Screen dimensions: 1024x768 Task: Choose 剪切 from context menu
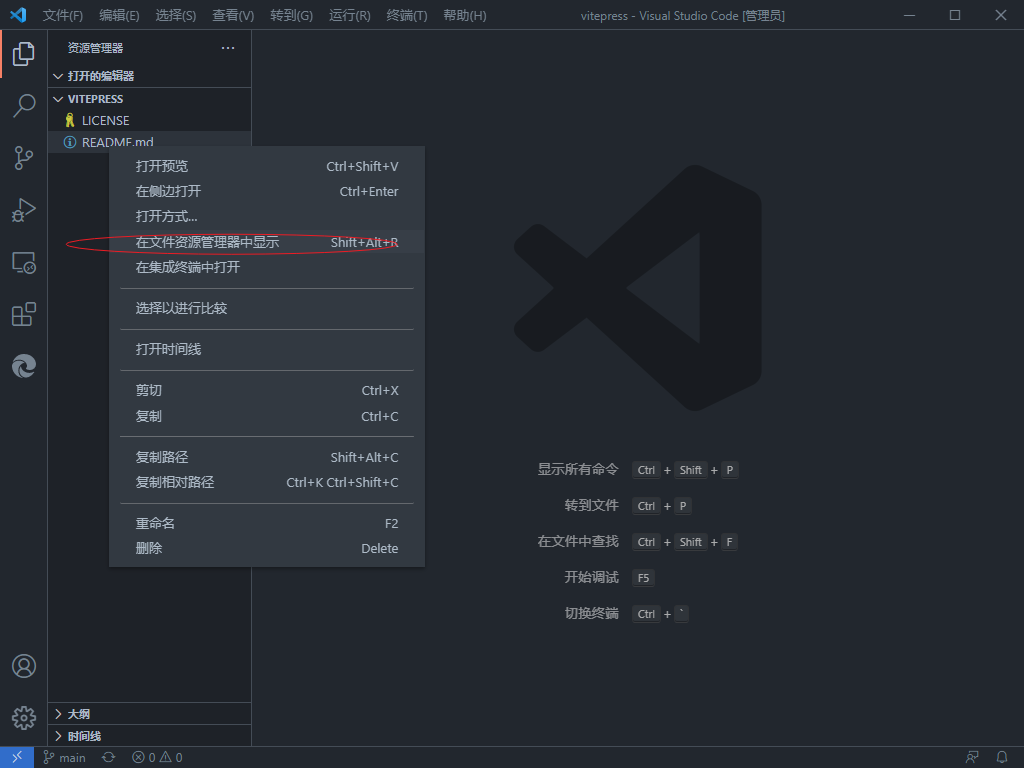[267, 391]
